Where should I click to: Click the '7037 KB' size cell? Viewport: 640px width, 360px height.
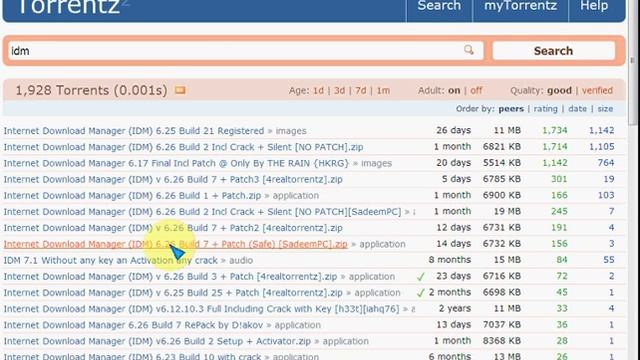[502, 324]
